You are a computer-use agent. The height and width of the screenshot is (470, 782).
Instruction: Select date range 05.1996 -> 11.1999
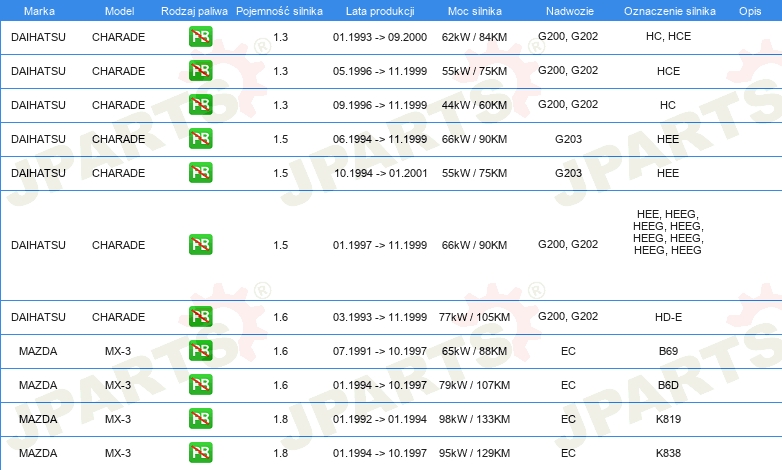[x=380, y=71]
